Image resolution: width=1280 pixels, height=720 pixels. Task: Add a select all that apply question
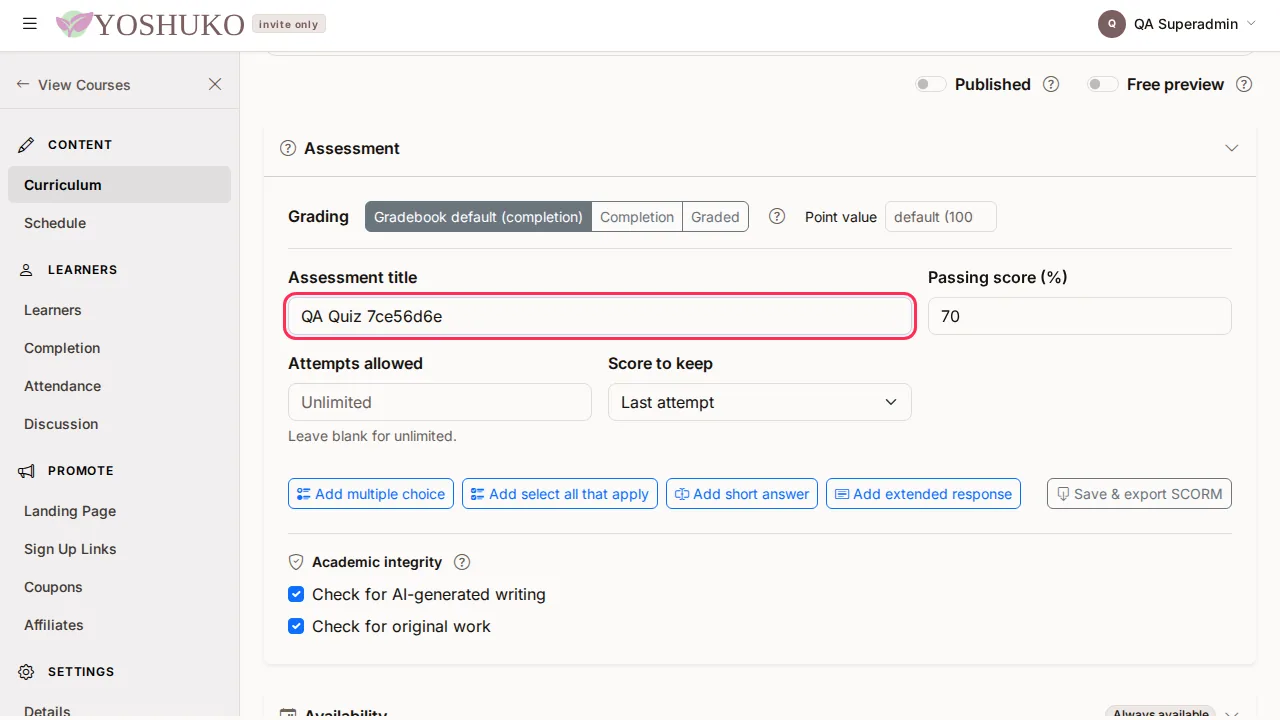coord(560,494)
